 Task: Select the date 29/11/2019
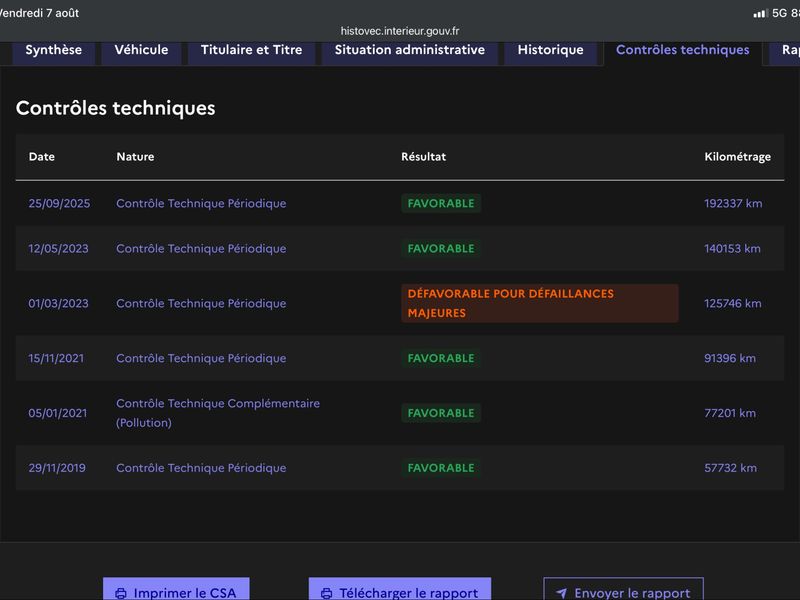point(57,468)
